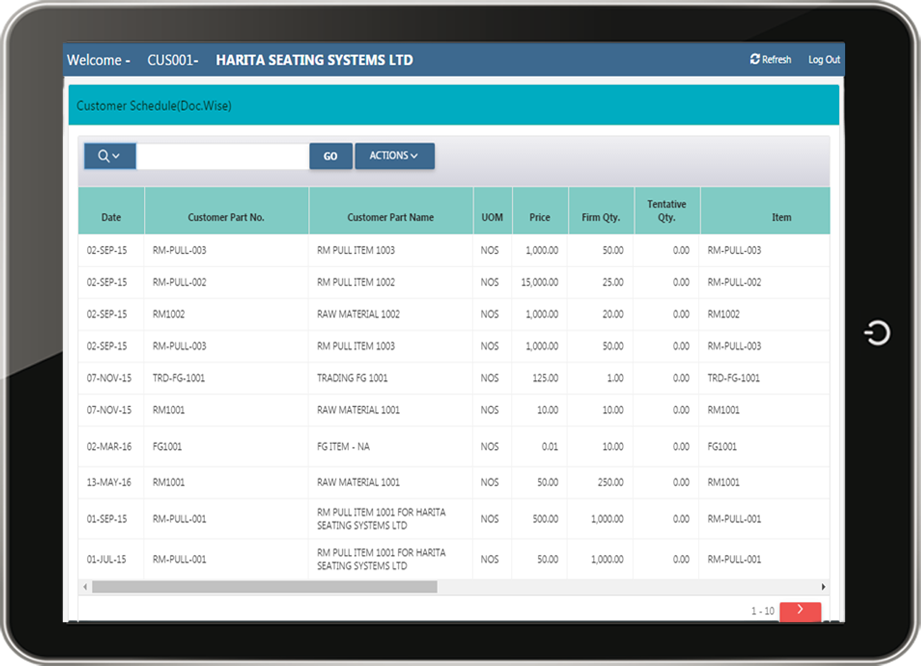The image size is (921, 666).
Task: Select the 01-SEP-15 date cell
Action: [107, 519]
